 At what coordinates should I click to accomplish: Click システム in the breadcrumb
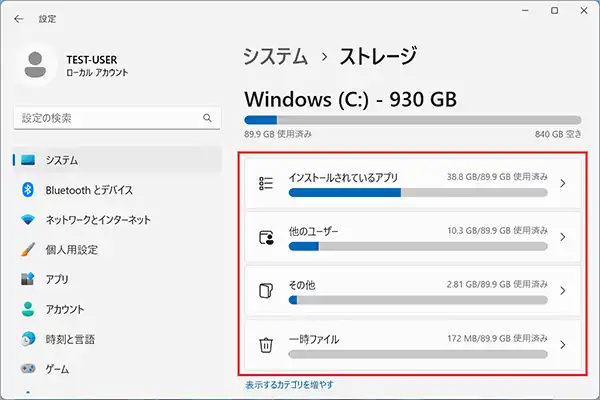pyautogui.click(x=275, y=56)
